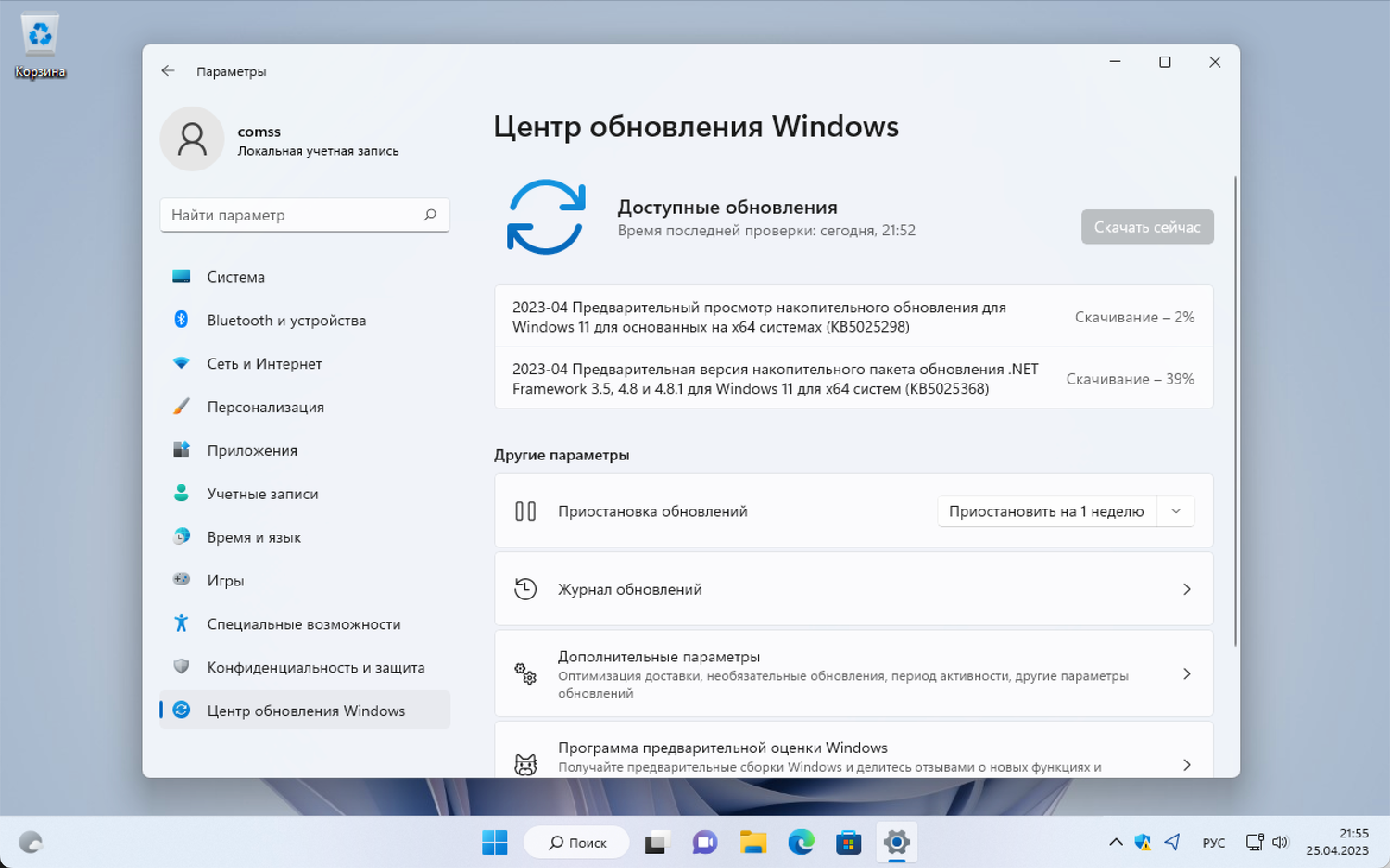Close the Параметры window
Viewport: 1390px width, 868px height.
(1215, 62)
